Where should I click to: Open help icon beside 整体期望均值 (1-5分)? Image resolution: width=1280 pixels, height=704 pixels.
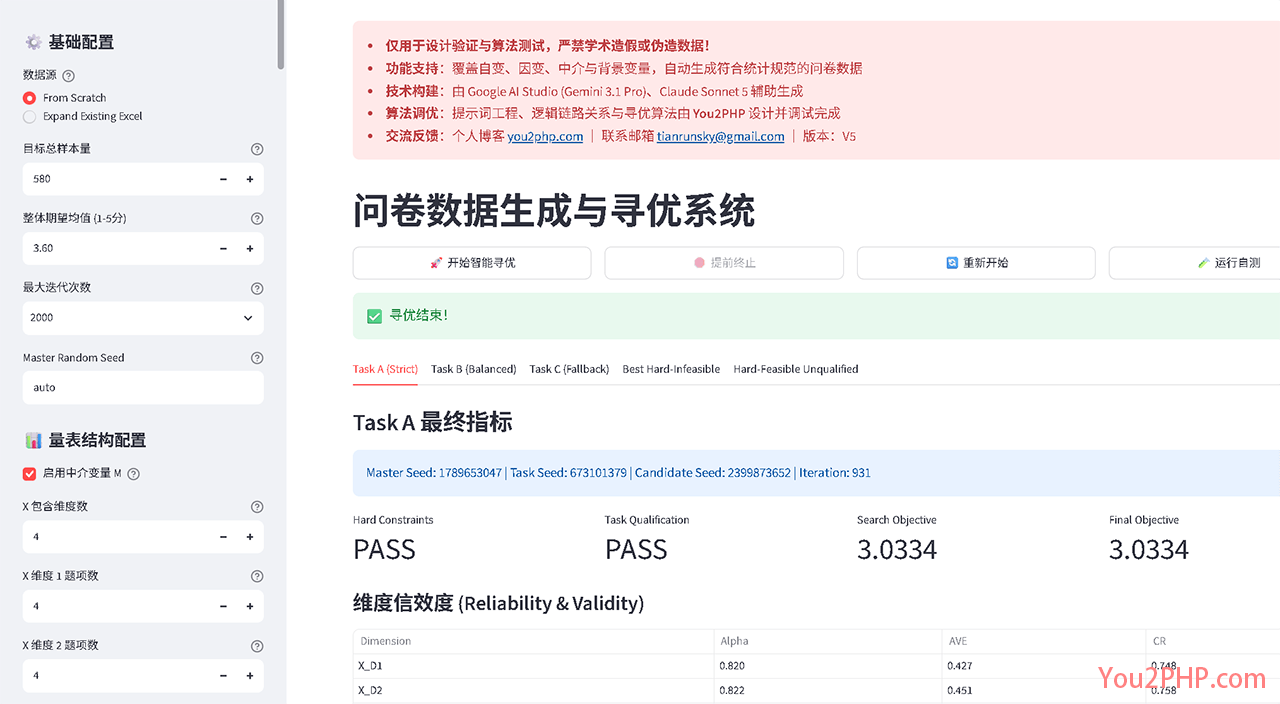click(257, 219)
